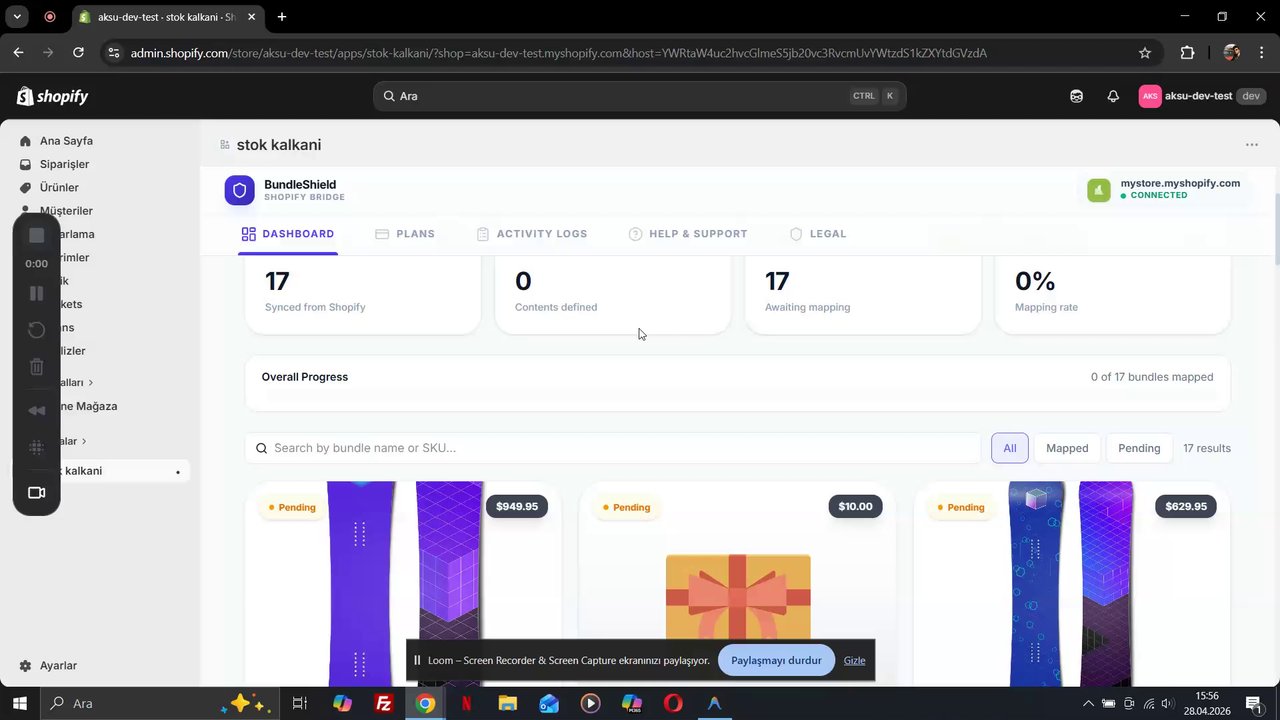The image size is (1280, 720).
Task: Filter bundles by Pending
Action: [1139, 448]
